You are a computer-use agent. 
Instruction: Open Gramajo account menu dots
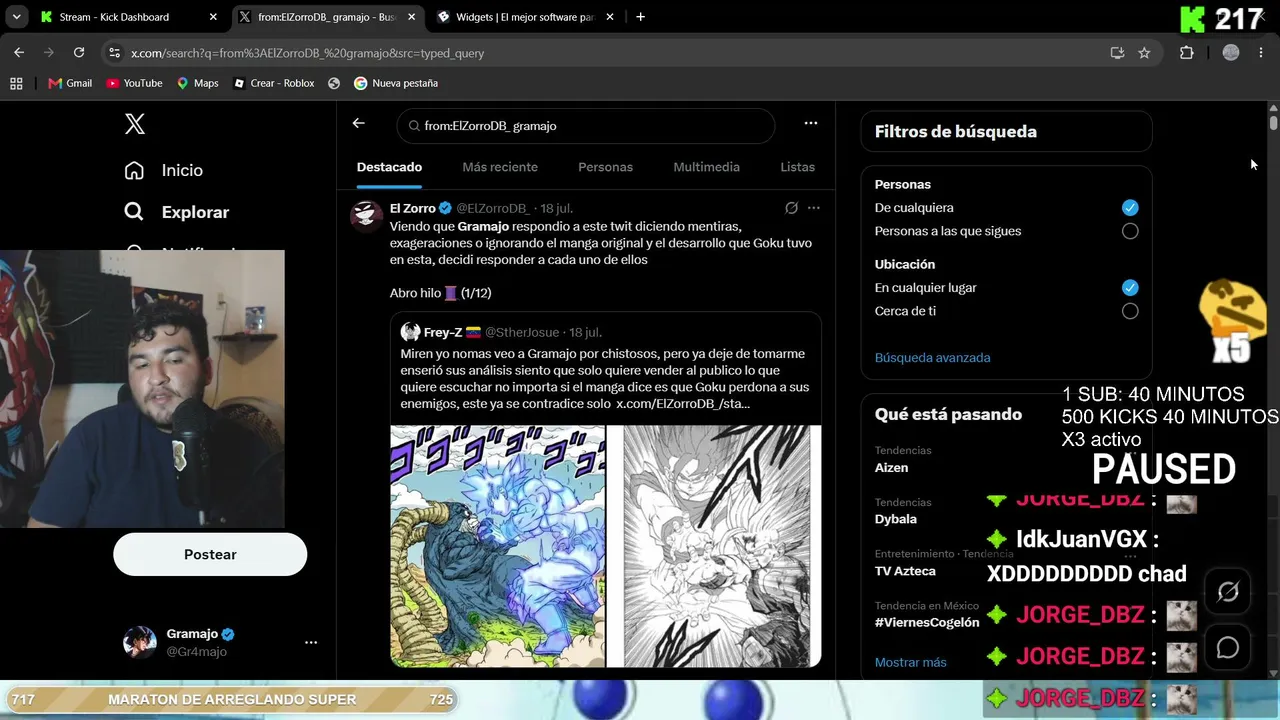pyautogui.click(x=311, y=642)
